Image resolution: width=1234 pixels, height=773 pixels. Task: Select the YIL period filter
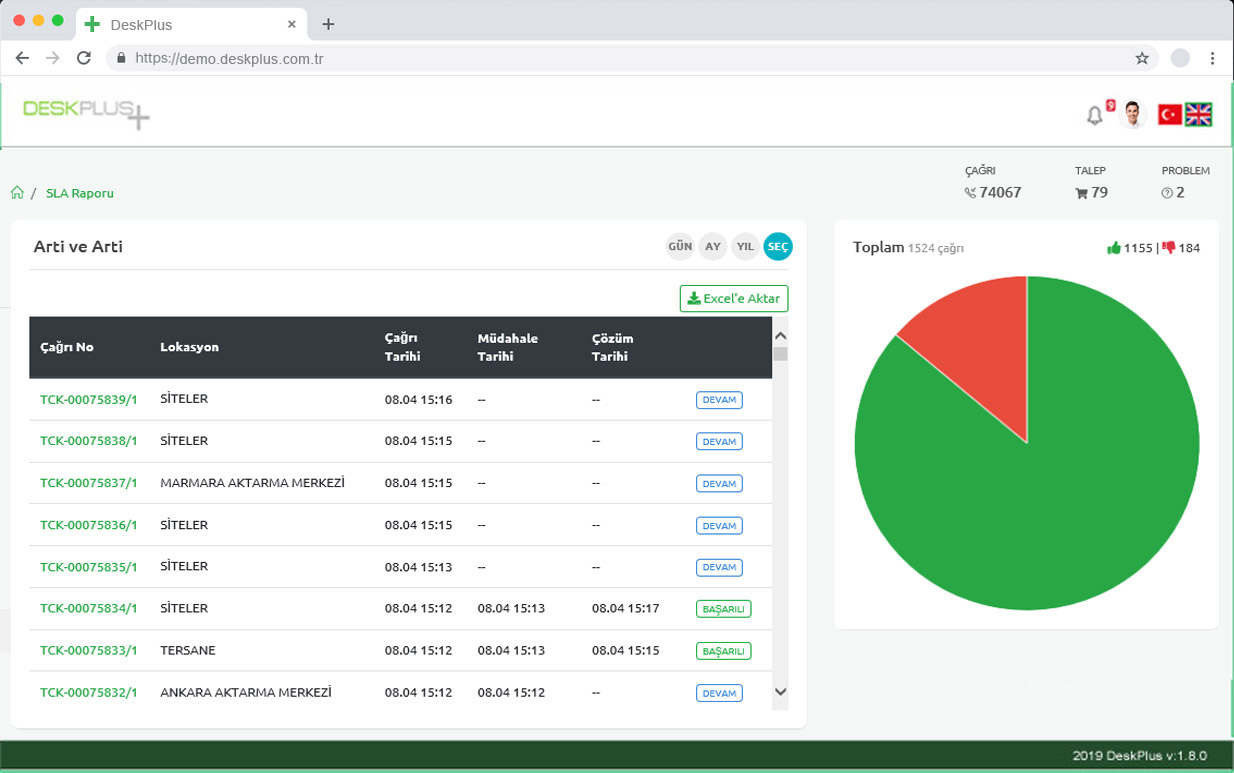(745, 246)
